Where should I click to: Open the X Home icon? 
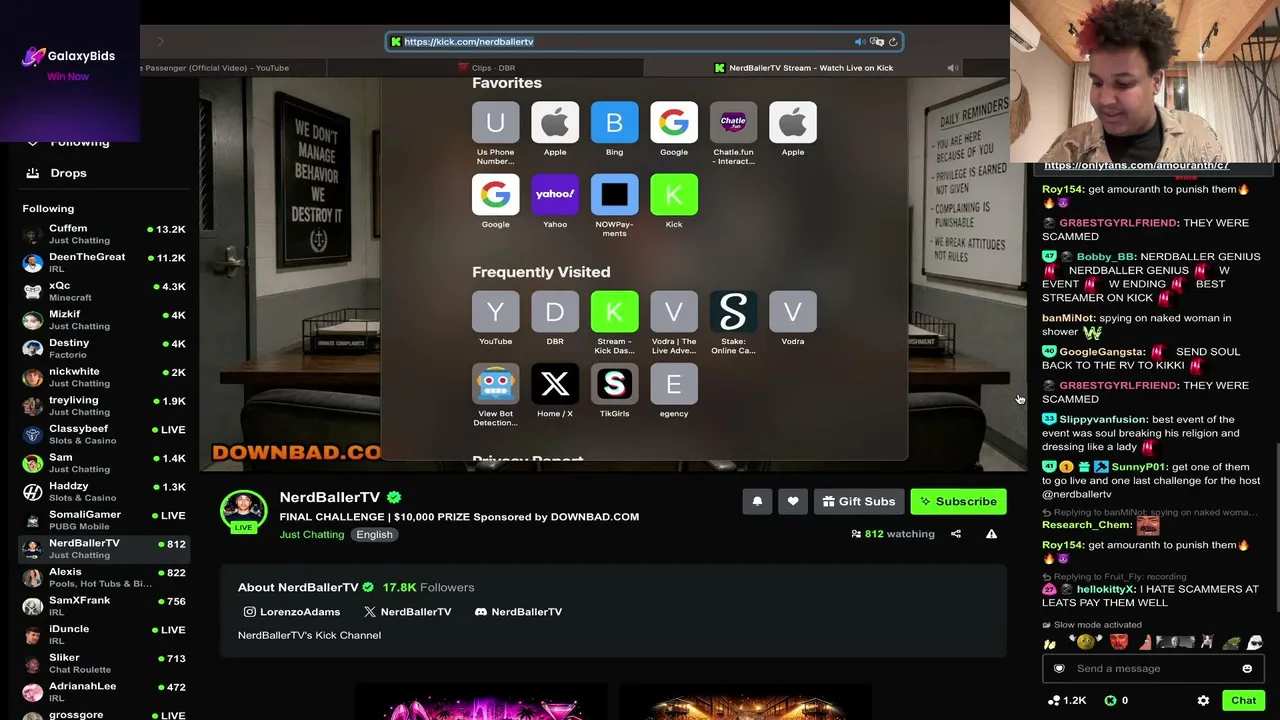[555, 384]
